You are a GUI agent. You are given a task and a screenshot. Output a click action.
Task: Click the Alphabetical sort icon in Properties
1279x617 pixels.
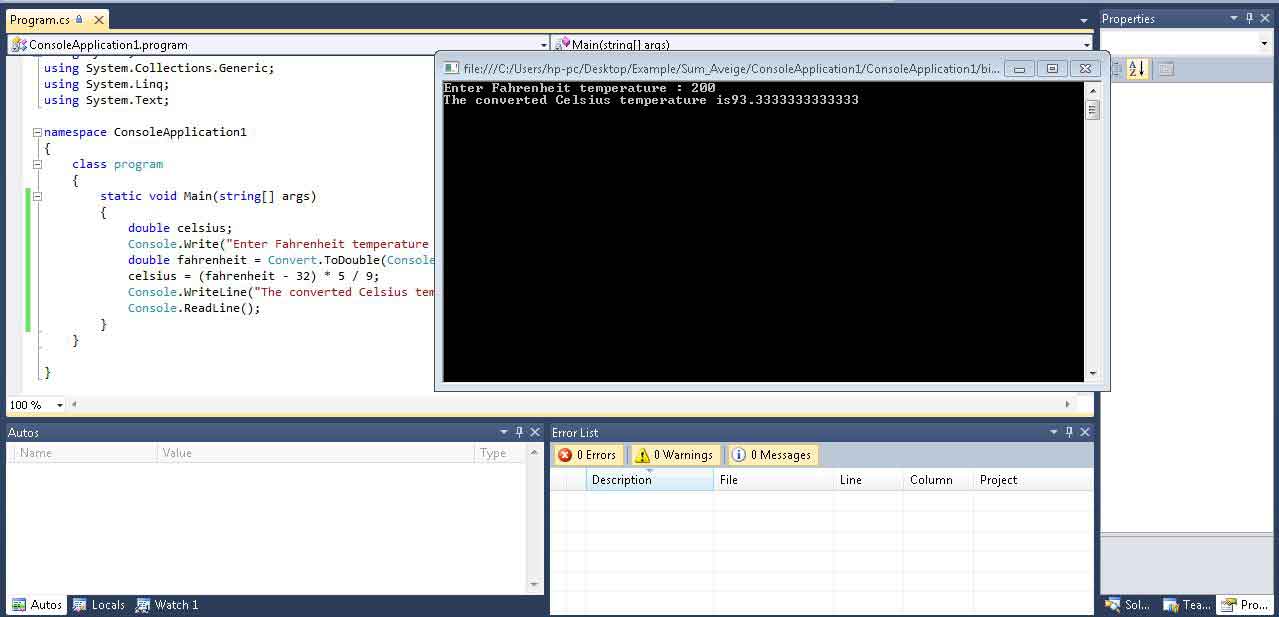[x=1137, y=69]
